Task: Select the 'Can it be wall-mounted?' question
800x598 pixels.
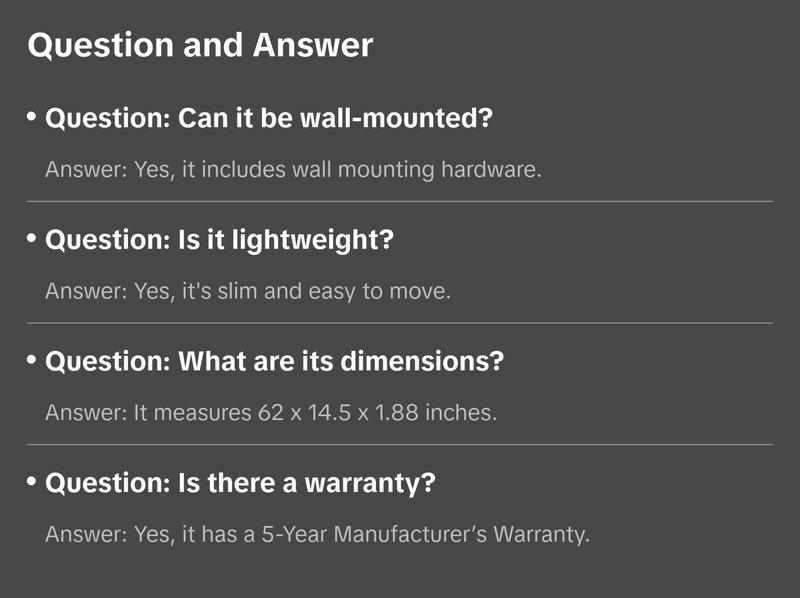Action: tap(270, 120)
